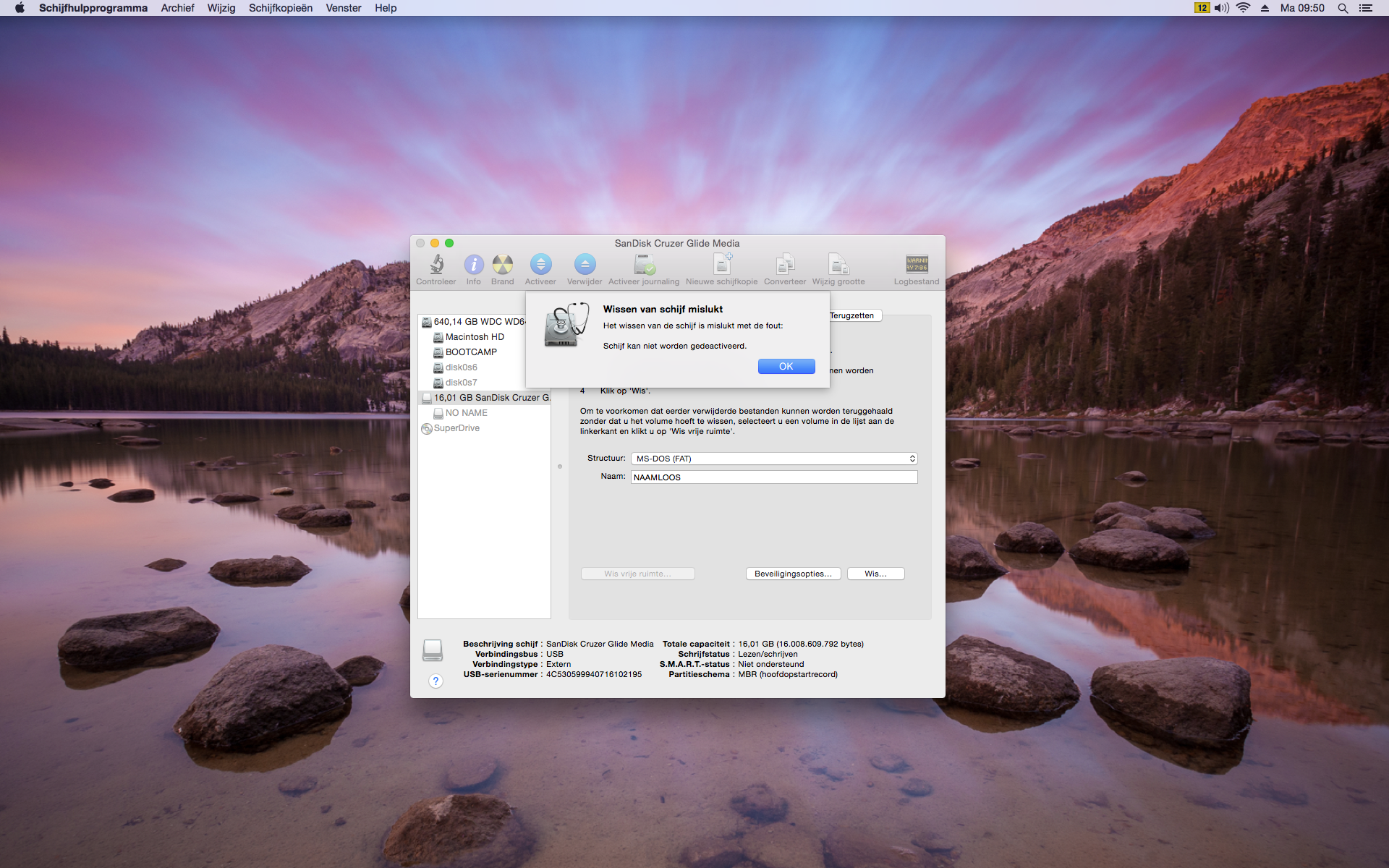Open the Notification Center icon
The width and height of the screenshot is (1389, 868).
tap(1366, 8)
